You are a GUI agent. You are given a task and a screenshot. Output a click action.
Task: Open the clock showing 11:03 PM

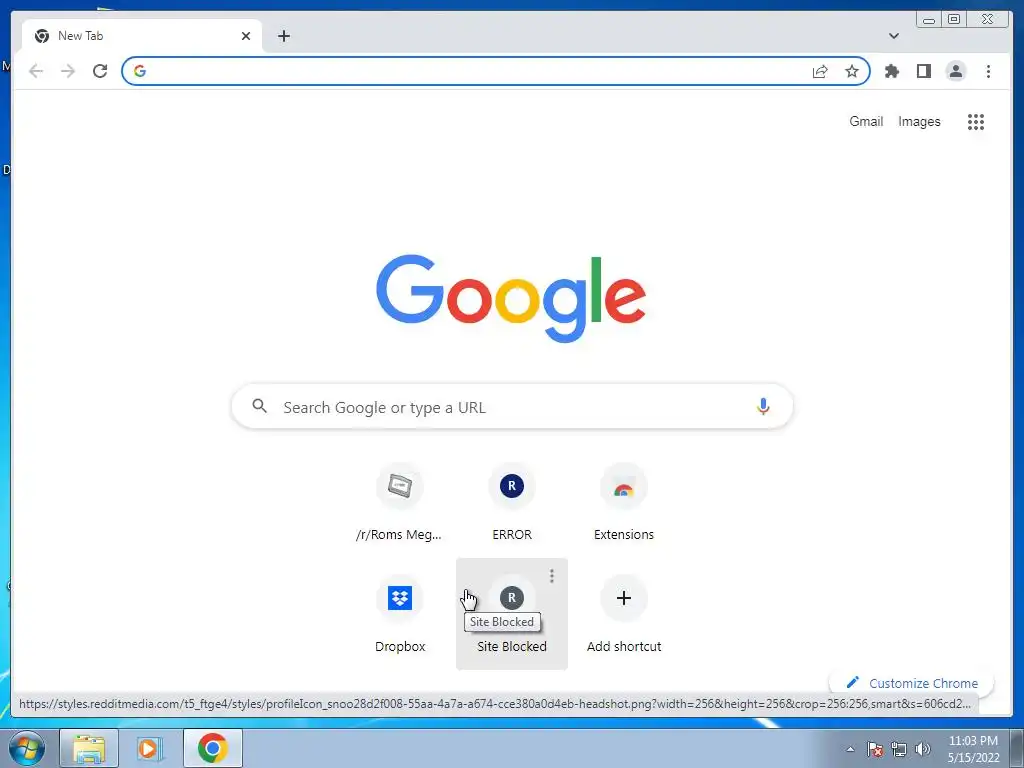point(973,749)
